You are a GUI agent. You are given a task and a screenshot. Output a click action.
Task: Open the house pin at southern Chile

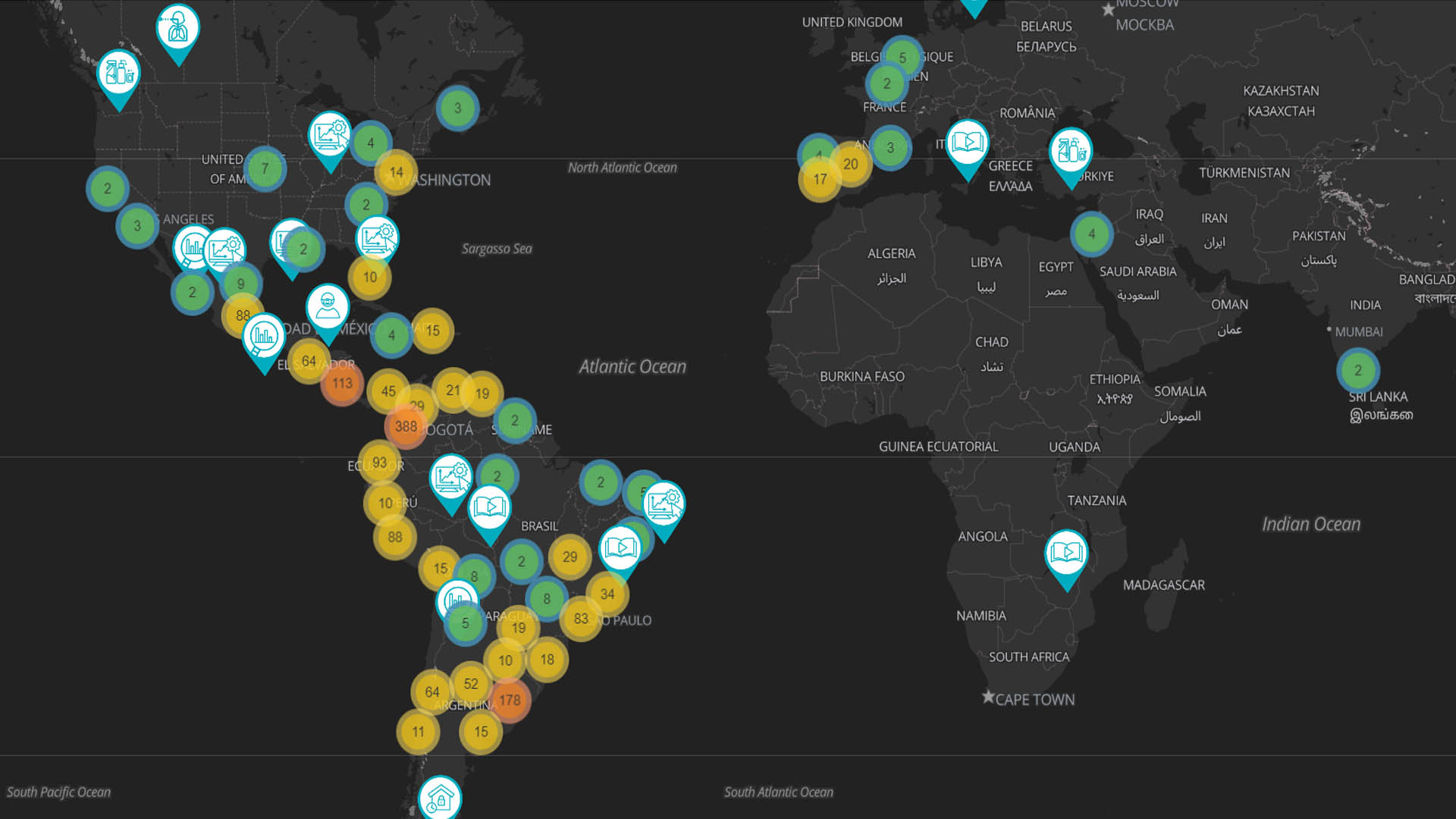pos(440,796)
